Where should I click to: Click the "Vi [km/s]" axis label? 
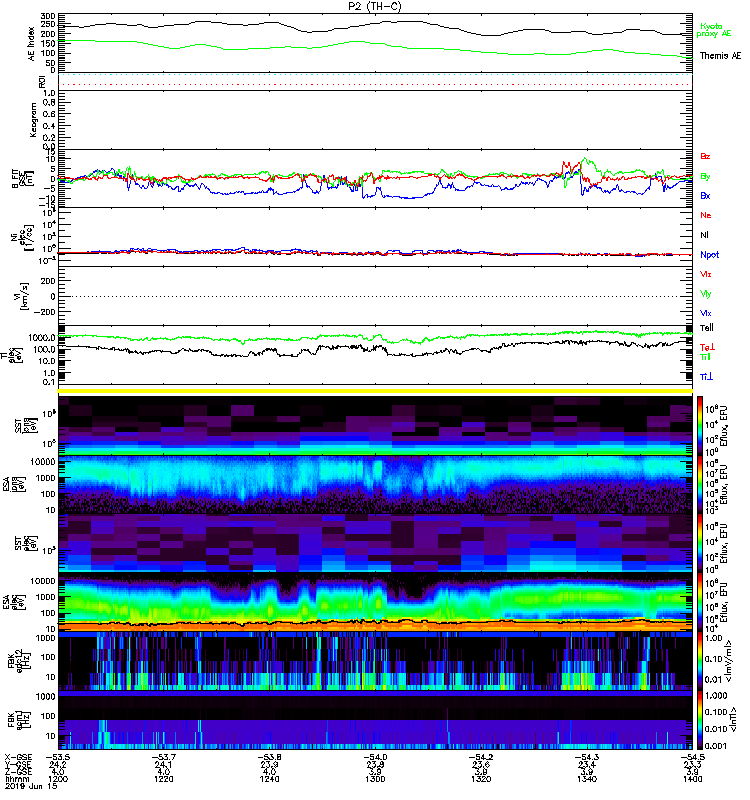(x=23, y=296)
